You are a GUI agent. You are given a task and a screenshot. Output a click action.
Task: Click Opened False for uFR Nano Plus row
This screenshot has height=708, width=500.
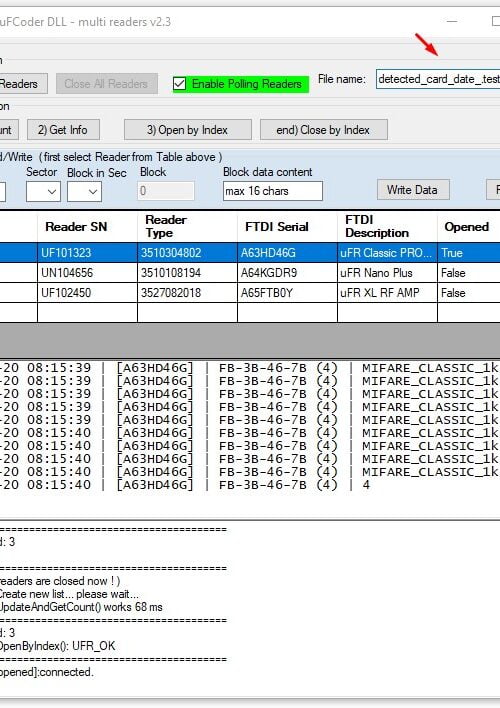point(469,273)
